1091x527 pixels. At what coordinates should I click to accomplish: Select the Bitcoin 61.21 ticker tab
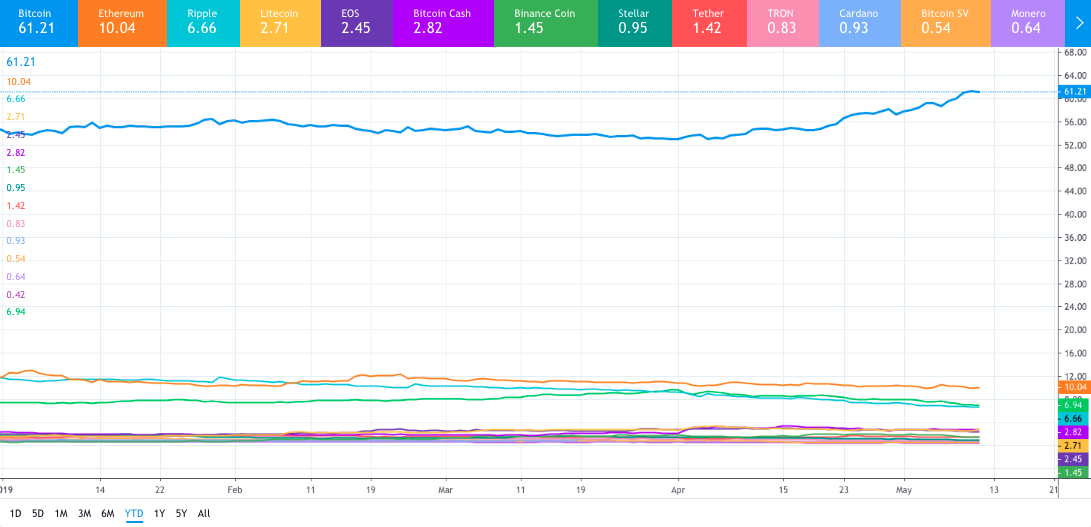pyautogui.click(x=38, y=23)
